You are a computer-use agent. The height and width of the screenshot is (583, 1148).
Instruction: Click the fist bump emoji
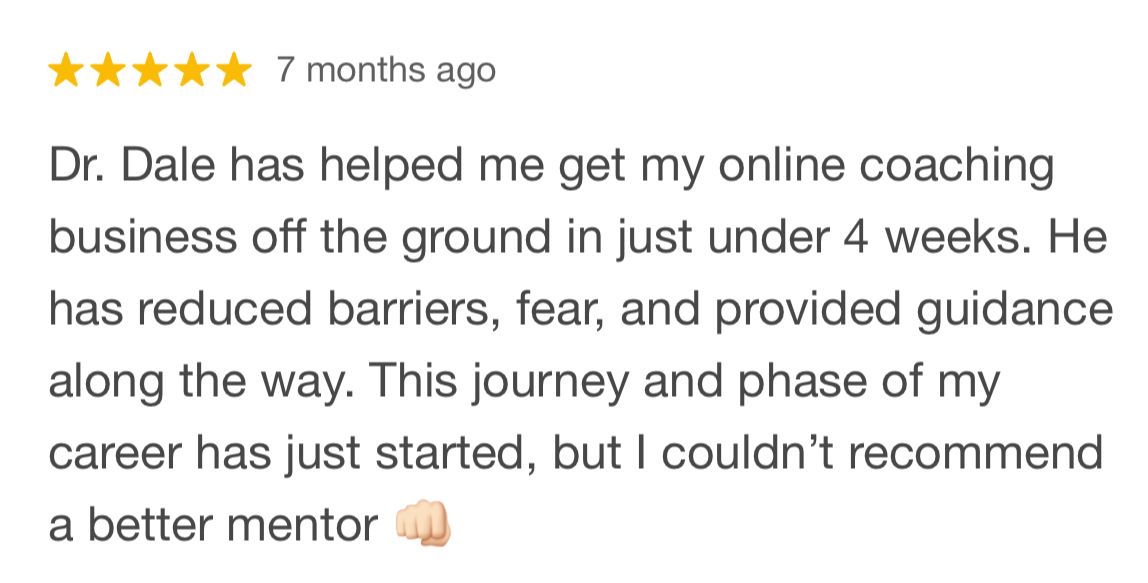point(423,524)
